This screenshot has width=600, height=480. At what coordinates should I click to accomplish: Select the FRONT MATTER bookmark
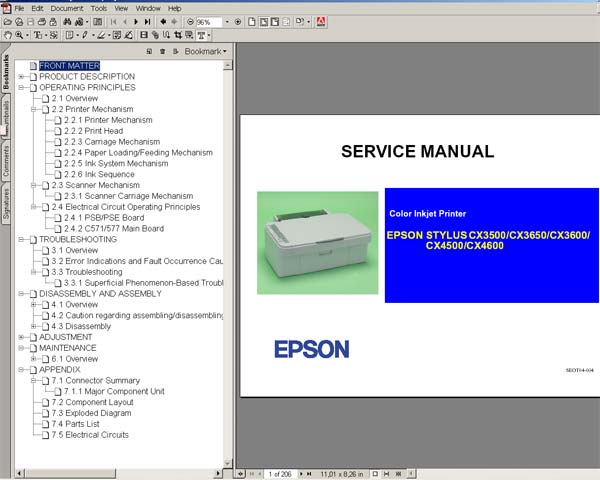69,66
